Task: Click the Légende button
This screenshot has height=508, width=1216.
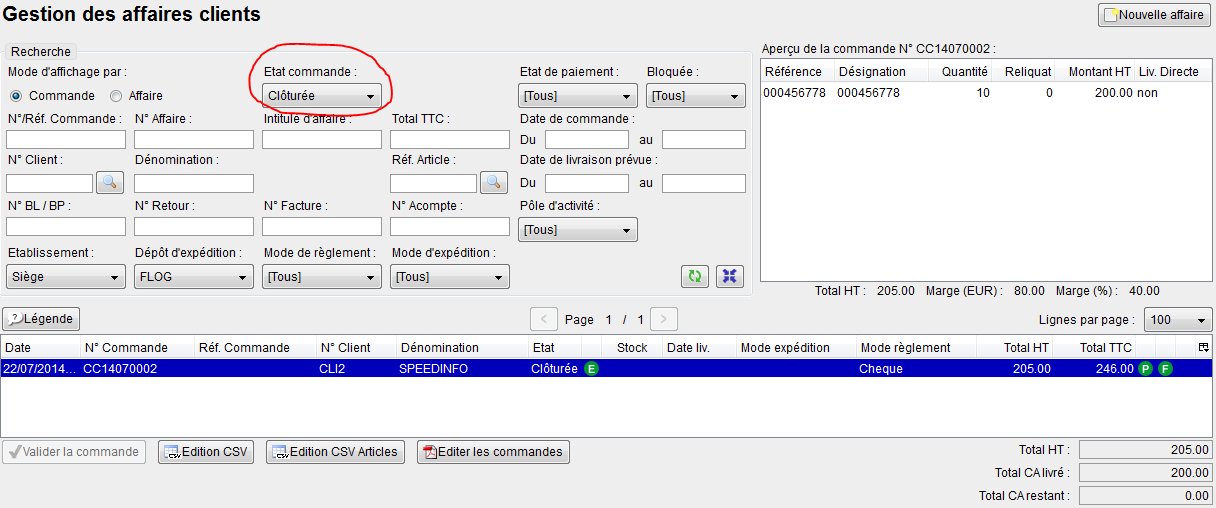Action: (41, 319)
